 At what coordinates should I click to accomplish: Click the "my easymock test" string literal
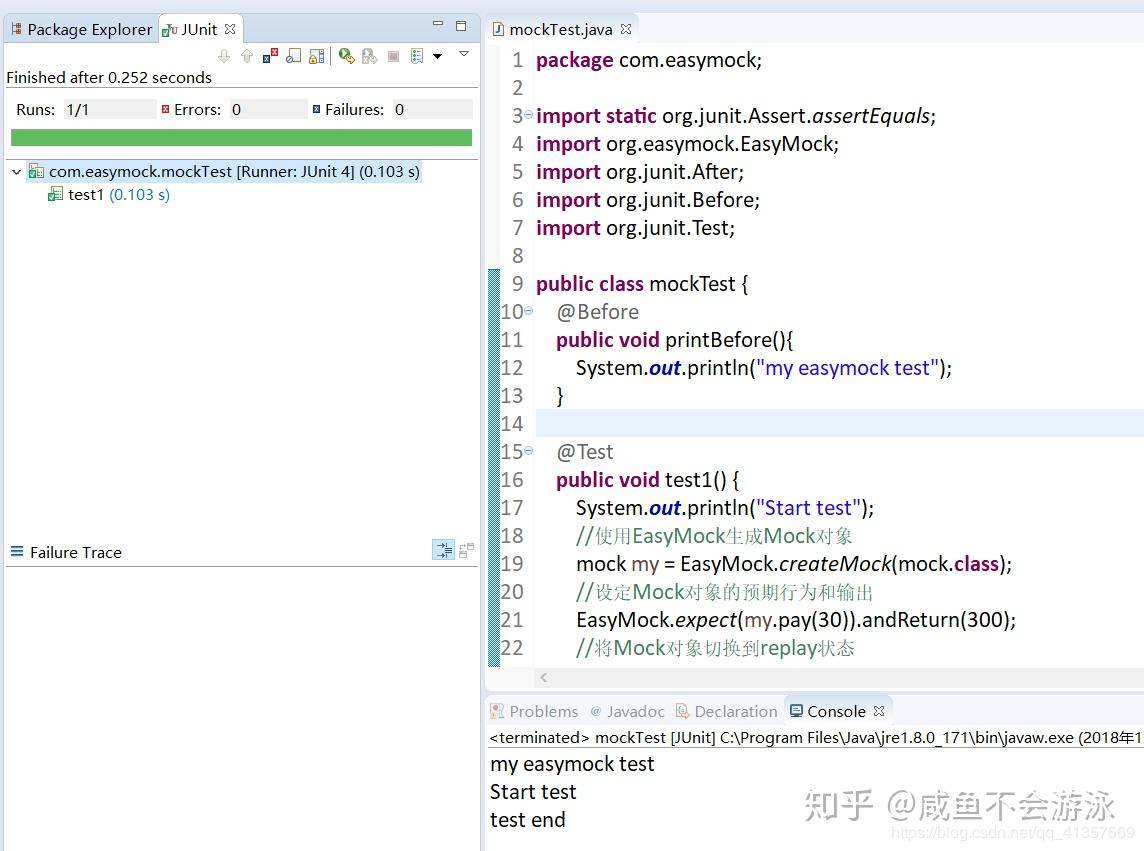(x=847, y=368)
